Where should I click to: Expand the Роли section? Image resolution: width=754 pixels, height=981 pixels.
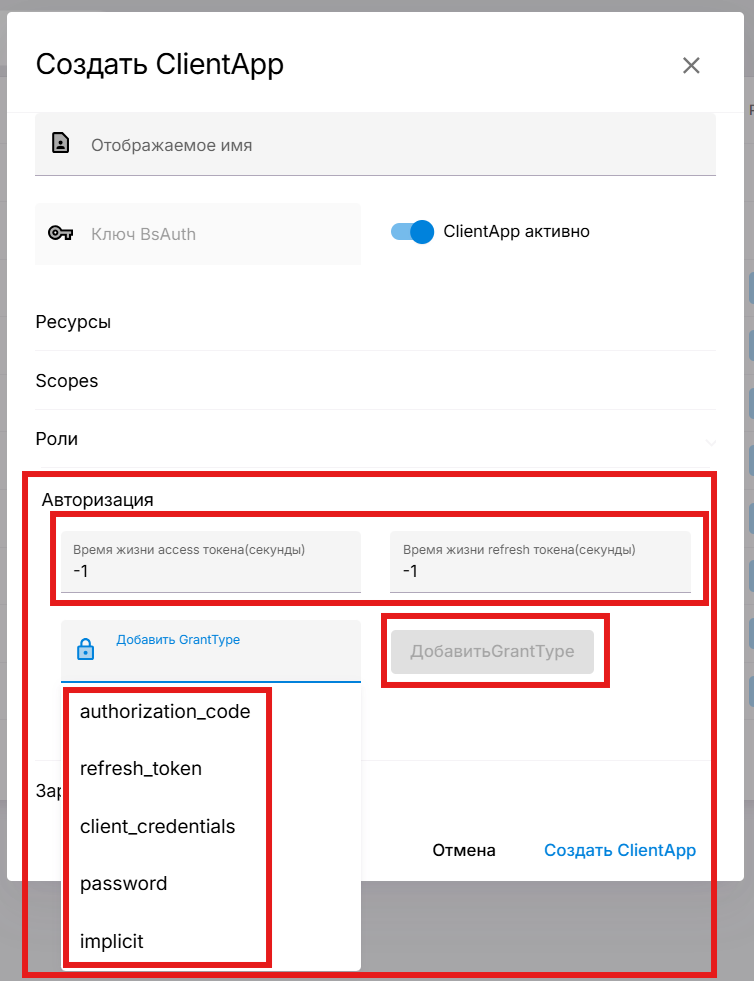click(375, 439)
